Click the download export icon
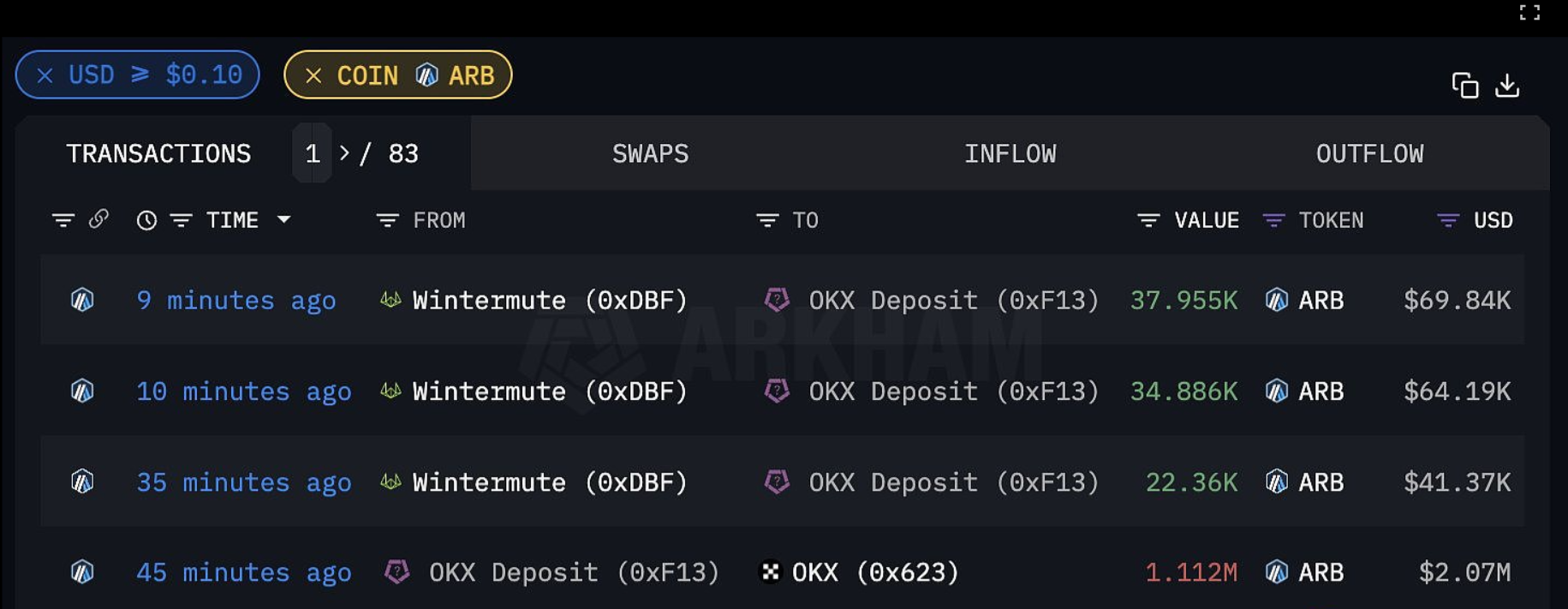Image resolution: width=1568 pixels, height=609 pixels. point(1507,86)
